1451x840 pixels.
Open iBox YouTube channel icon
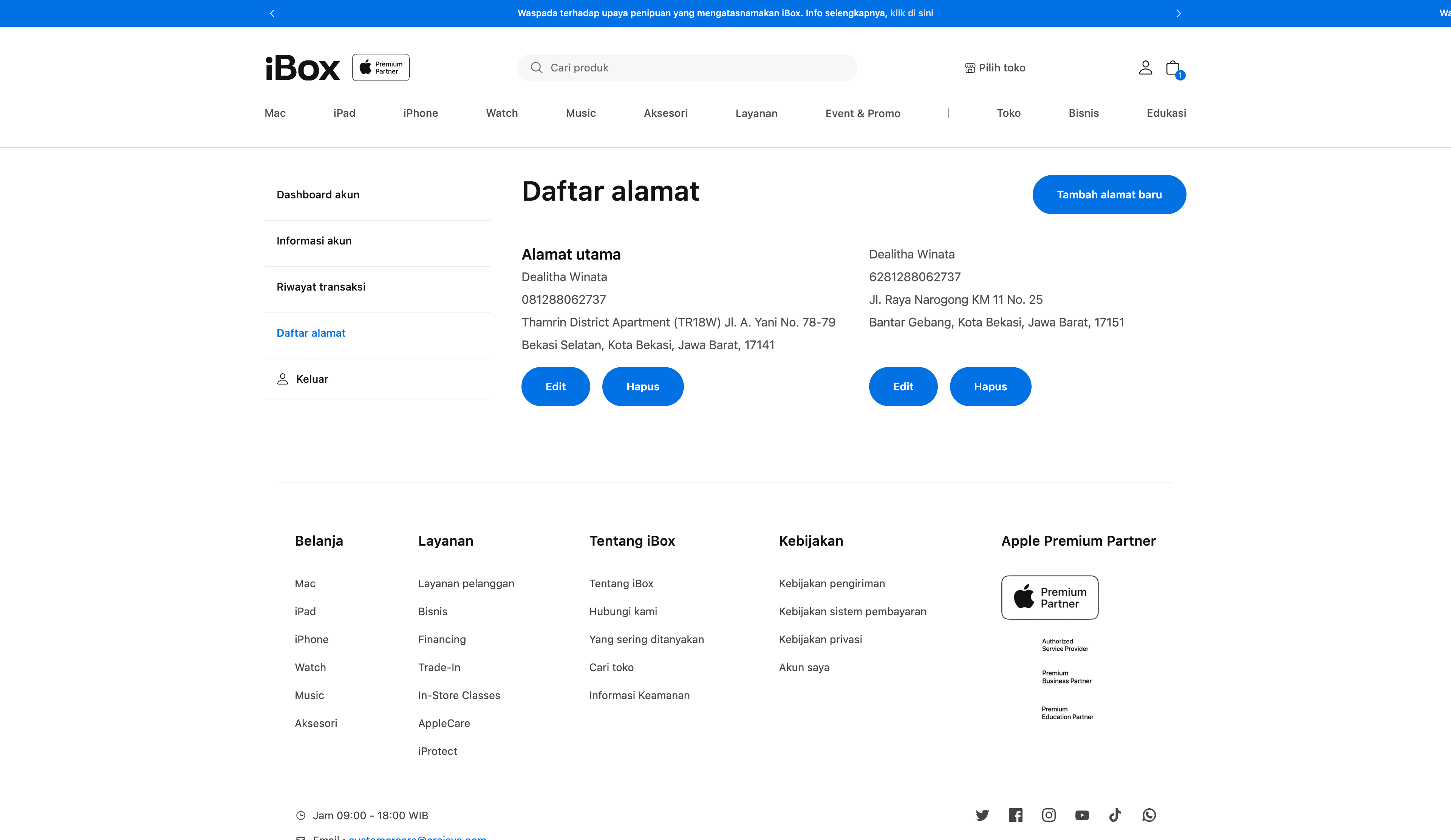point(1082,815)
